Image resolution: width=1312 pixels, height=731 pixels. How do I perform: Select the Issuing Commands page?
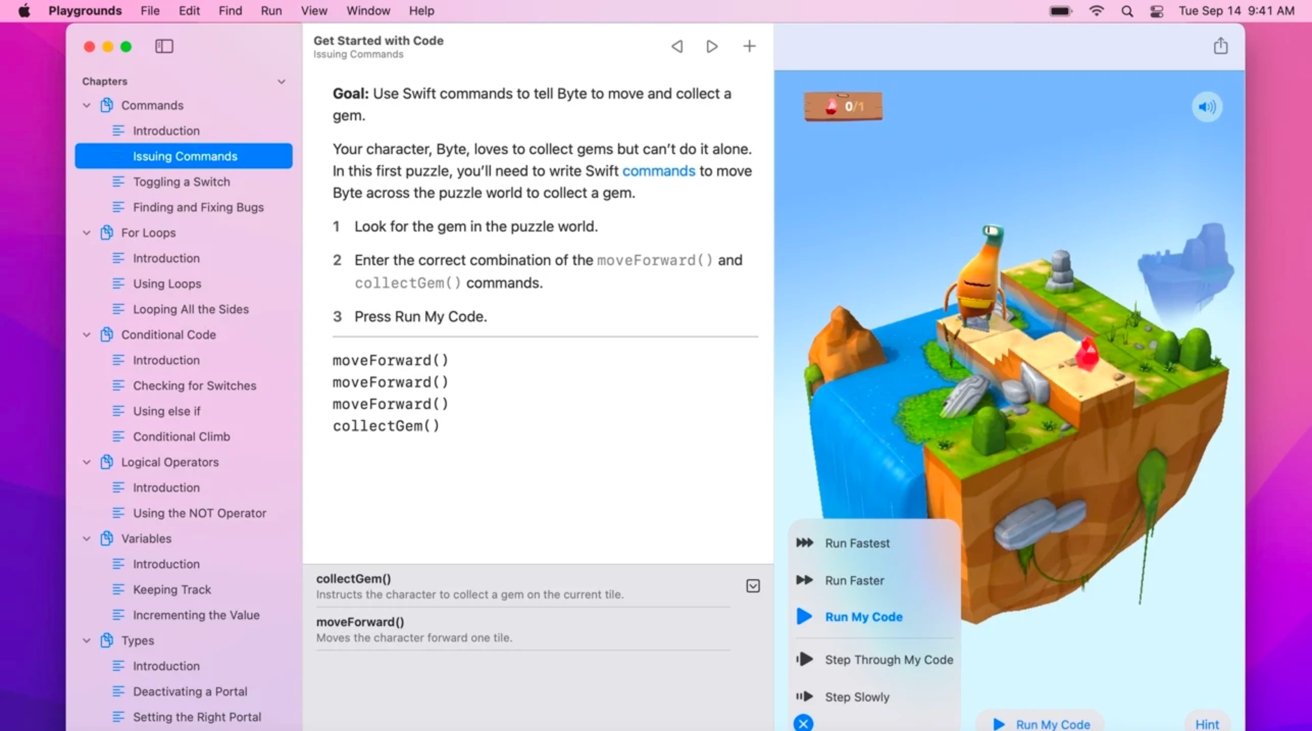183,156
